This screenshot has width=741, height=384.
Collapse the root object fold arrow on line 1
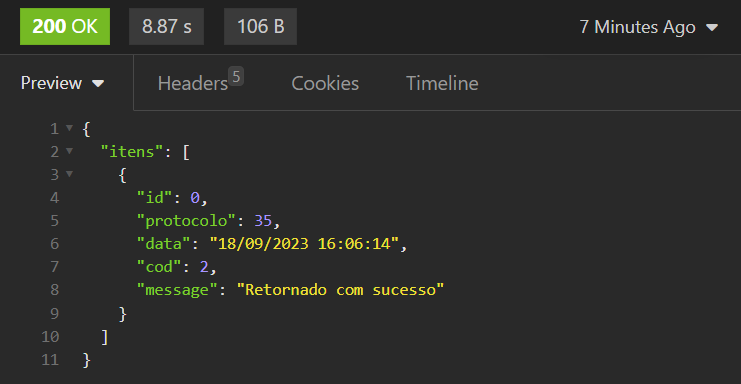pos(69,128)
